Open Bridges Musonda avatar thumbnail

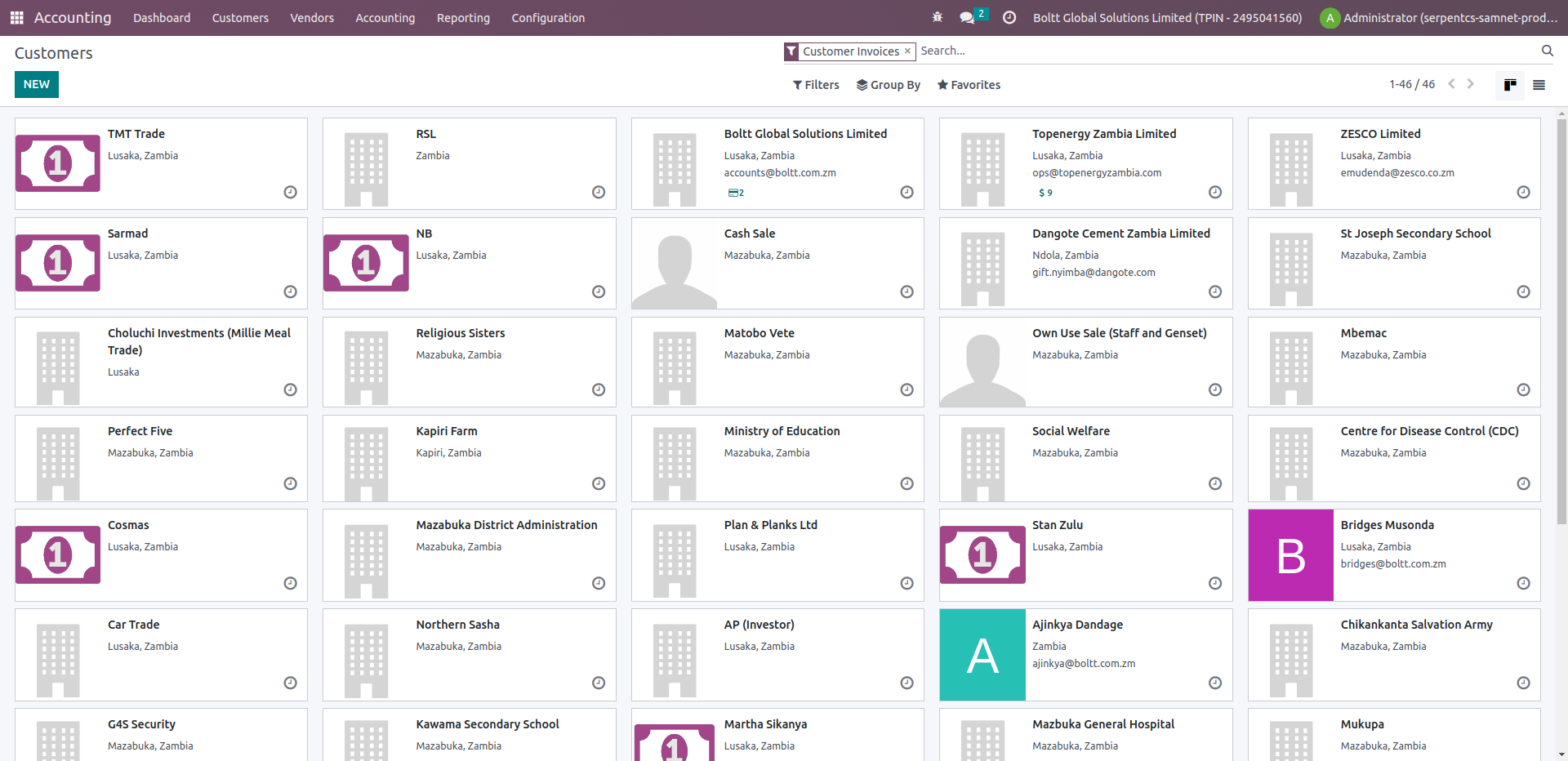(x=1291, y=555)
